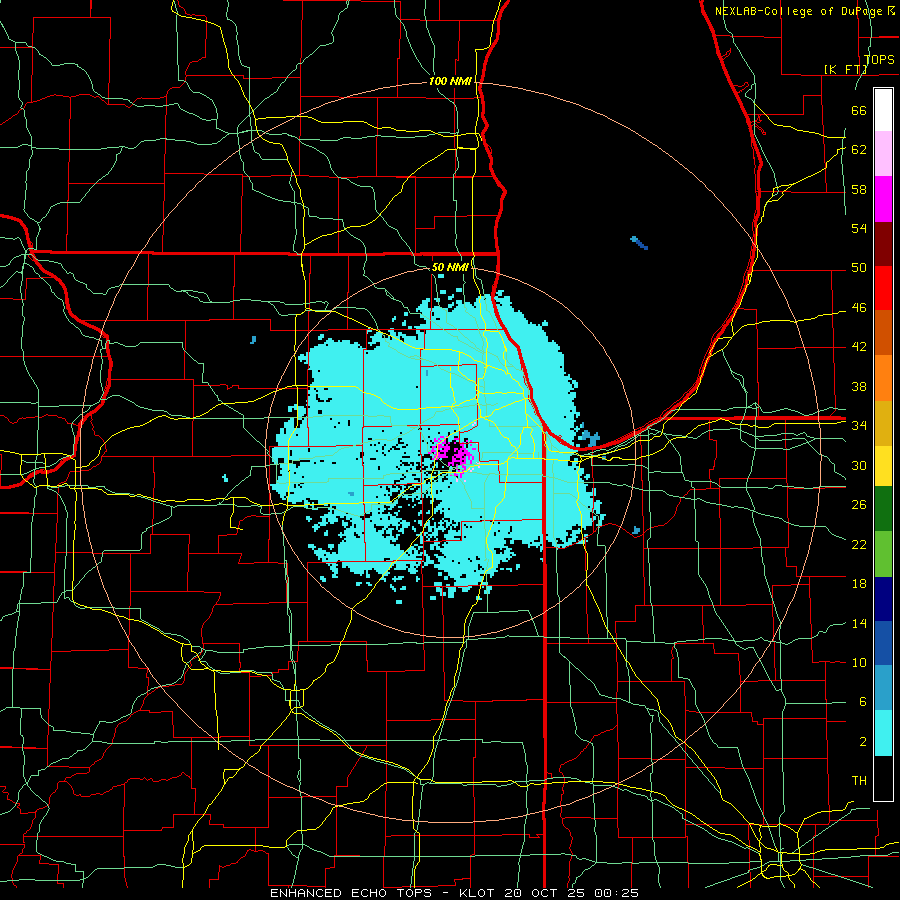This screenshot has height=900, width=900.
Task: Click the 34 legend value
Action: (859, 426)
